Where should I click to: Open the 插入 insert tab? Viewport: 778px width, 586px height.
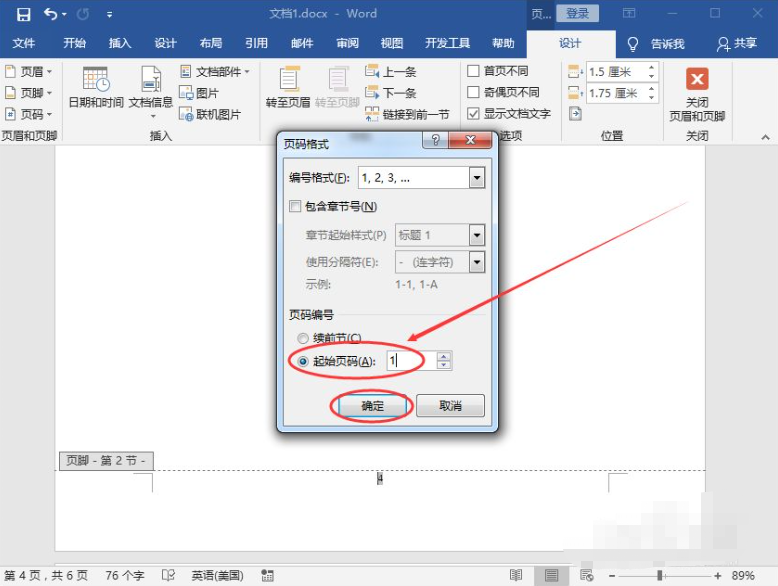point(120,44)
